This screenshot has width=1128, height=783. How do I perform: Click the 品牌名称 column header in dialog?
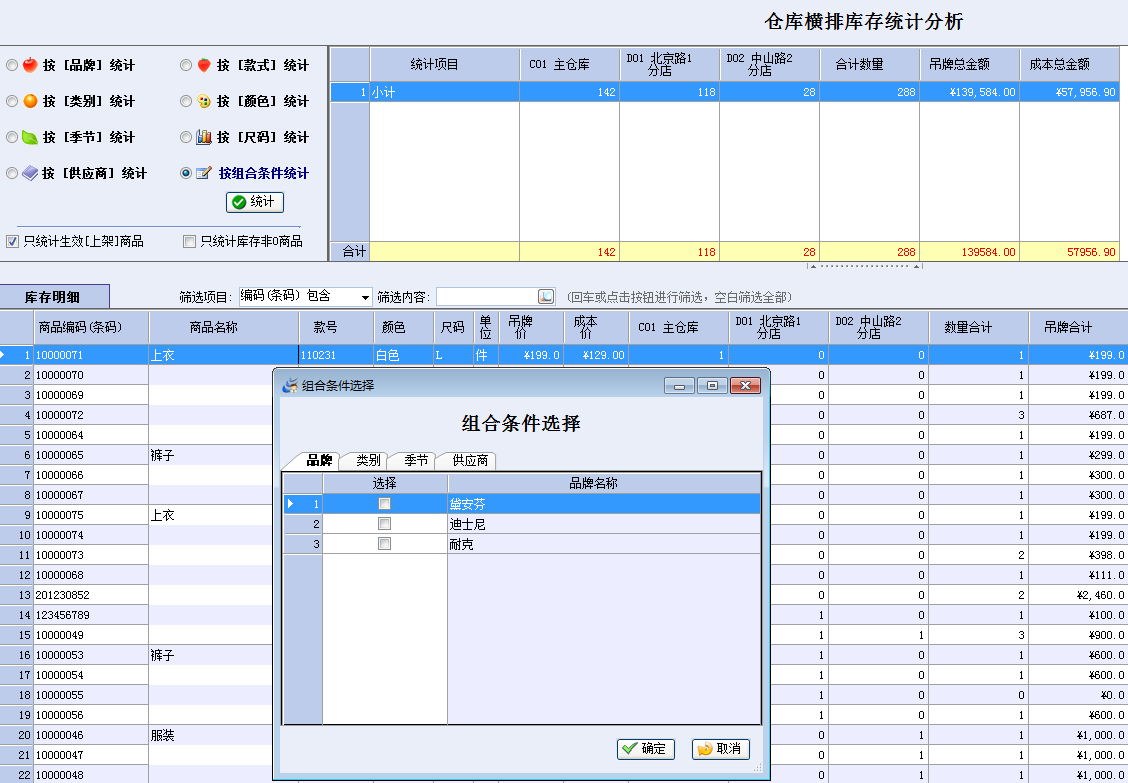pyautogui.click(x=604, y=484)
